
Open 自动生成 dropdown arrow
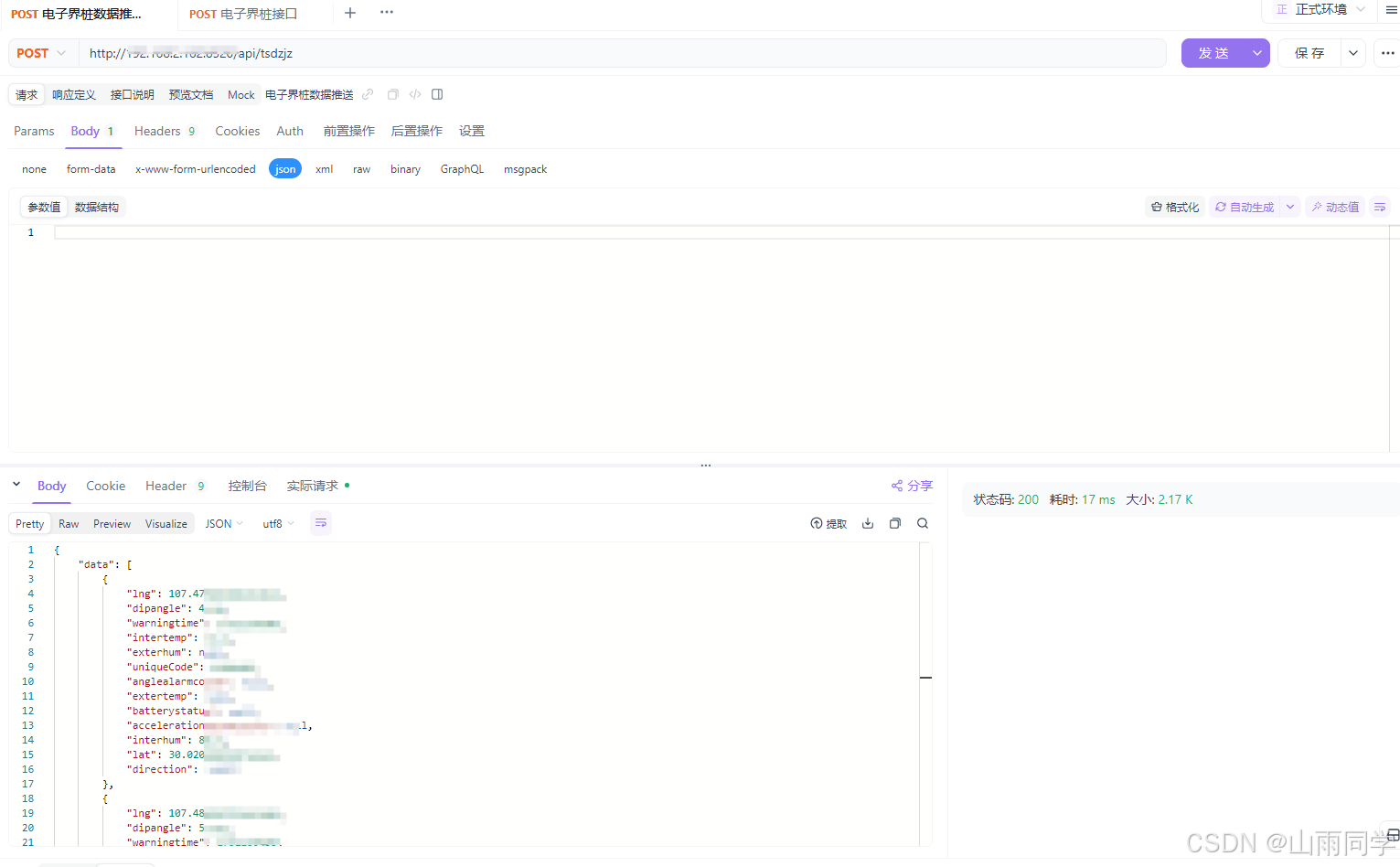tap(1290, 208)
